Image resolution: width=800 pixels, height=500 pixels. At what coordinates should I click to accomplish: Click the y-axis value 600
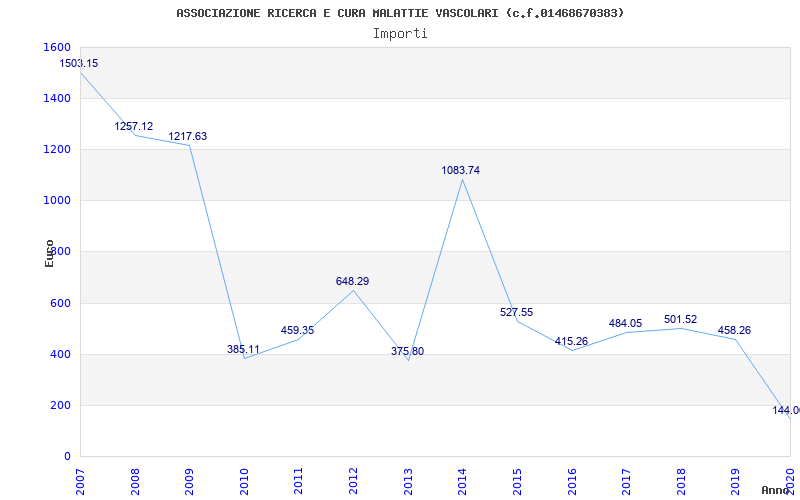(61, 303)
